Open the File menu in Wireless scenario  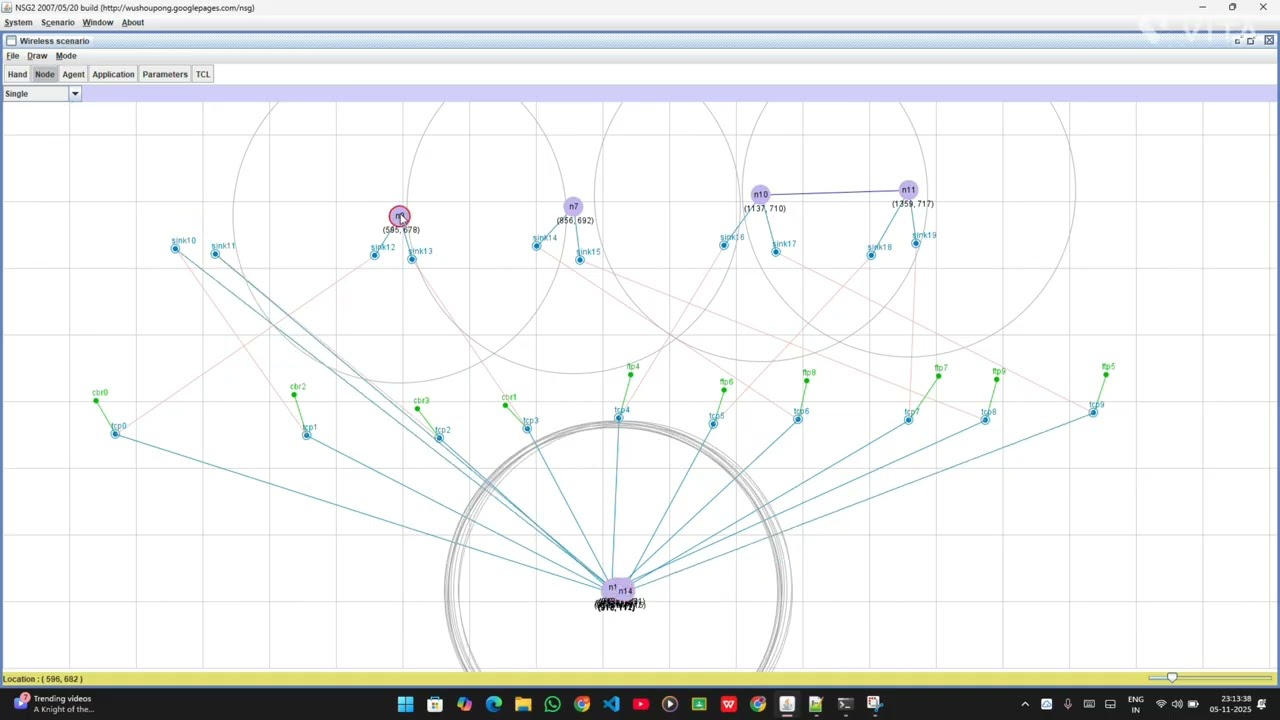click(x=13, y=56)
